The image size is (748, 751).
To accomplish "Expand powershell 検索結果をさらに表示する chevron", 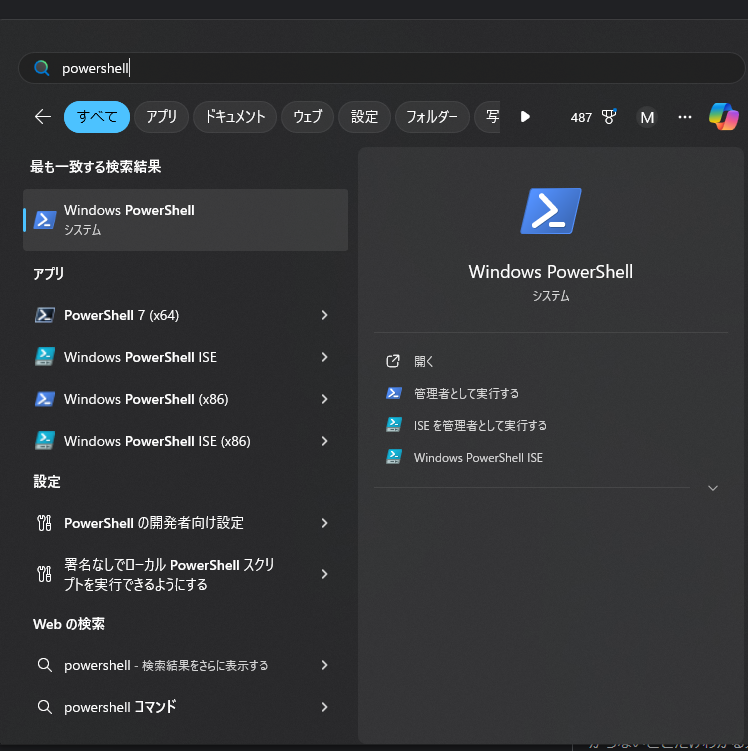I will (325, 665).
